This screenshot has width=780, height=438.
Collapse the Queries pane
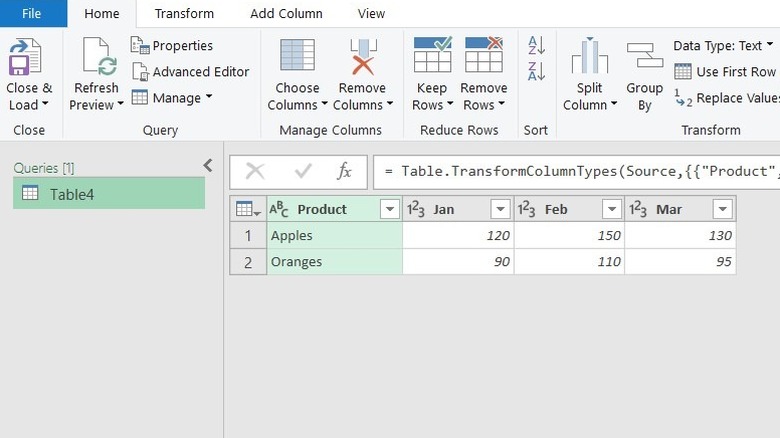coord(208,166)
